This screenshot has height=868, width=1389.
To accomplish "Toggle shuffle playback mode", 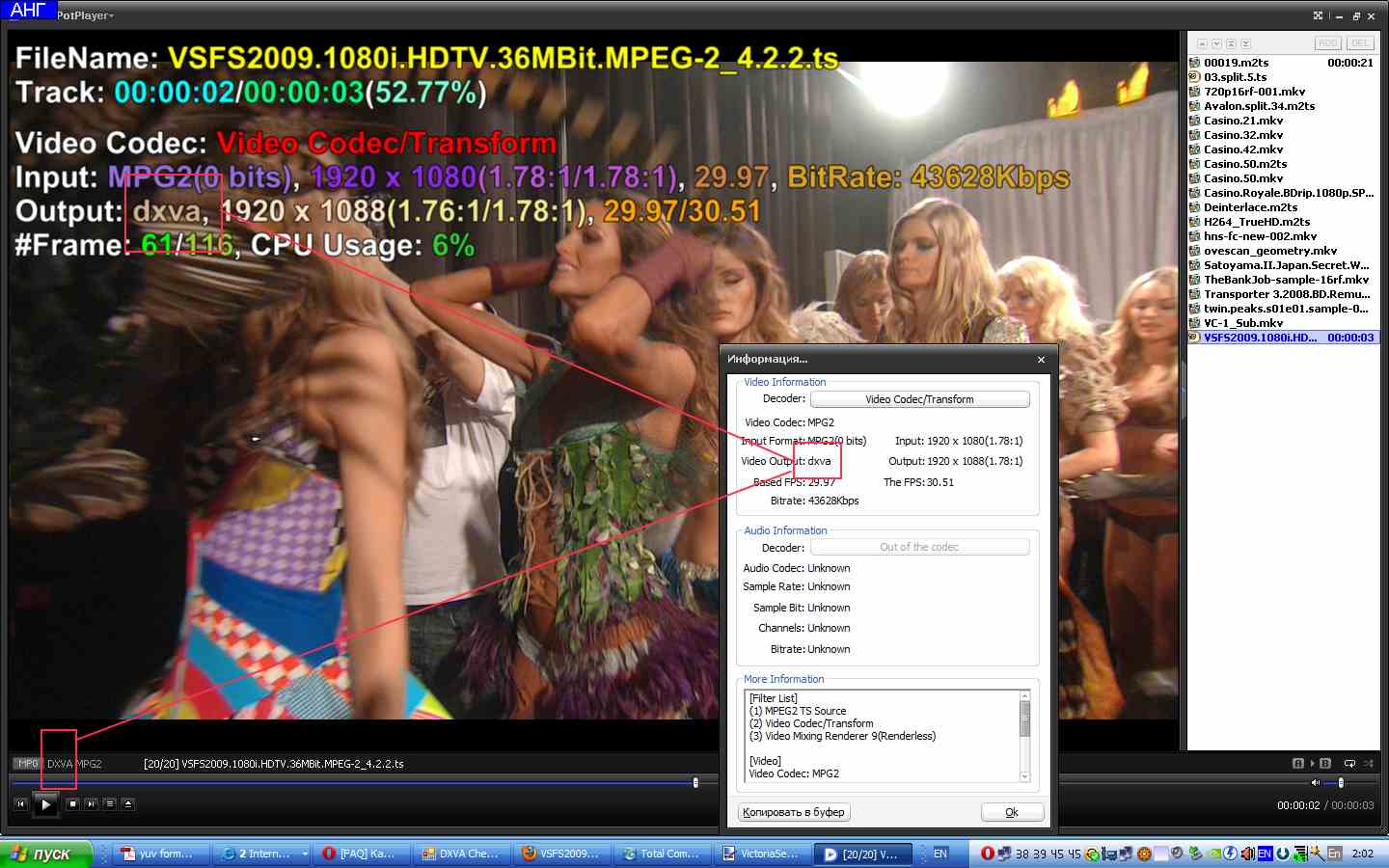I will [x=1369, y=763].
